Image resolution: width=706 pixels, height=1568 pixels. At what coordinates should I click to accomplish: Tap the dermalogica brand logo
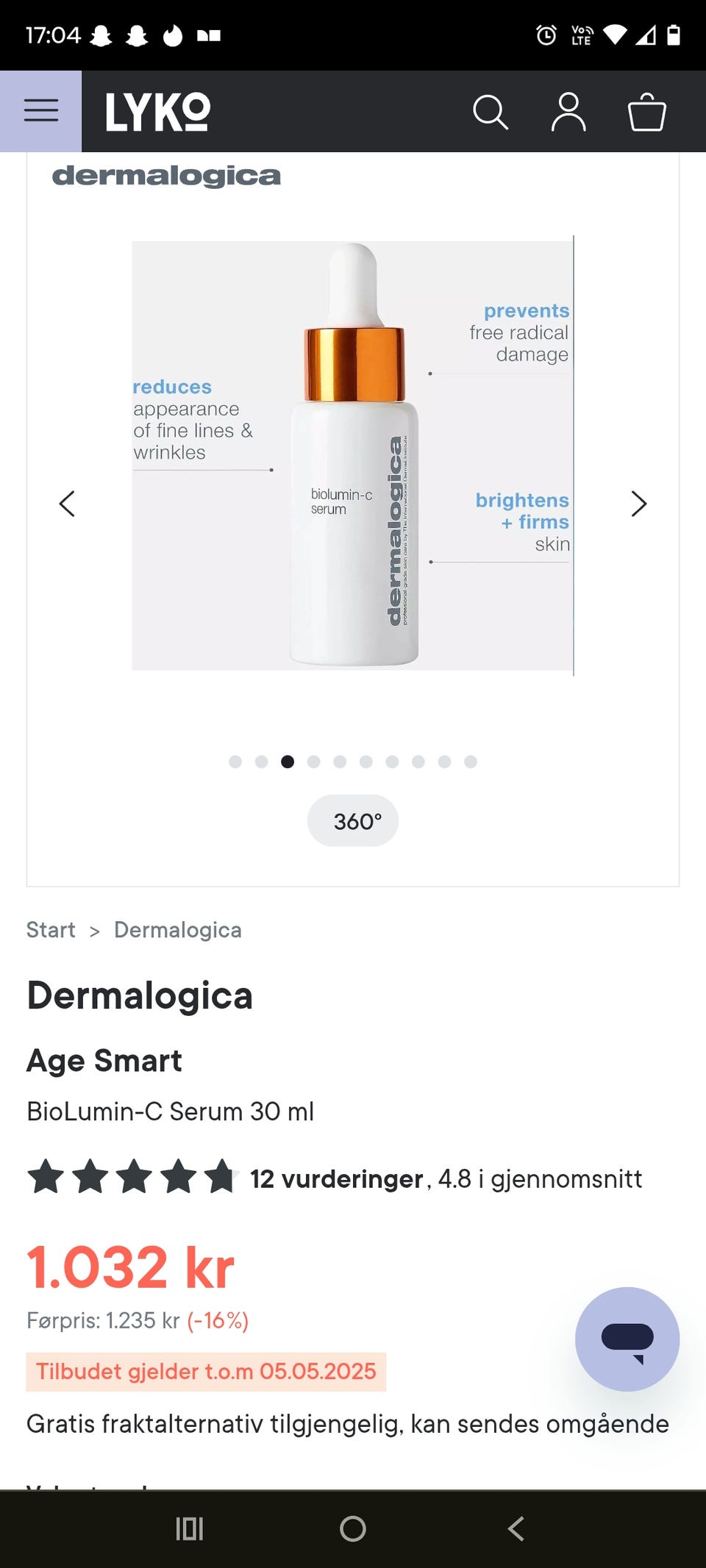pyautogui.click(x=166, y=176)
